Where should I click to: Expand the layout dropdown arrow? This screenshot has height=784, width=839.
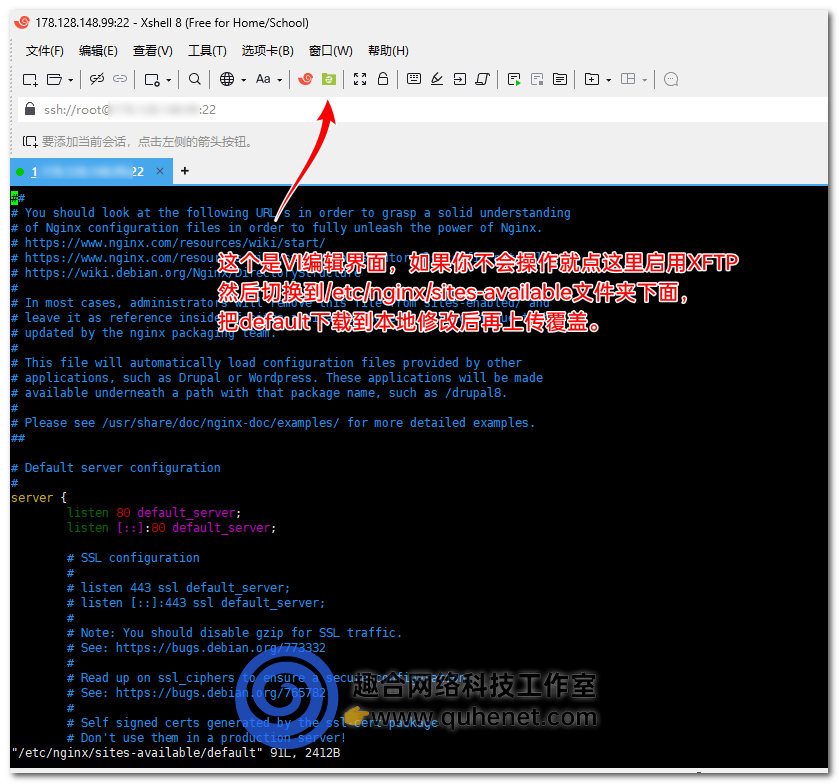coord(644,80)
